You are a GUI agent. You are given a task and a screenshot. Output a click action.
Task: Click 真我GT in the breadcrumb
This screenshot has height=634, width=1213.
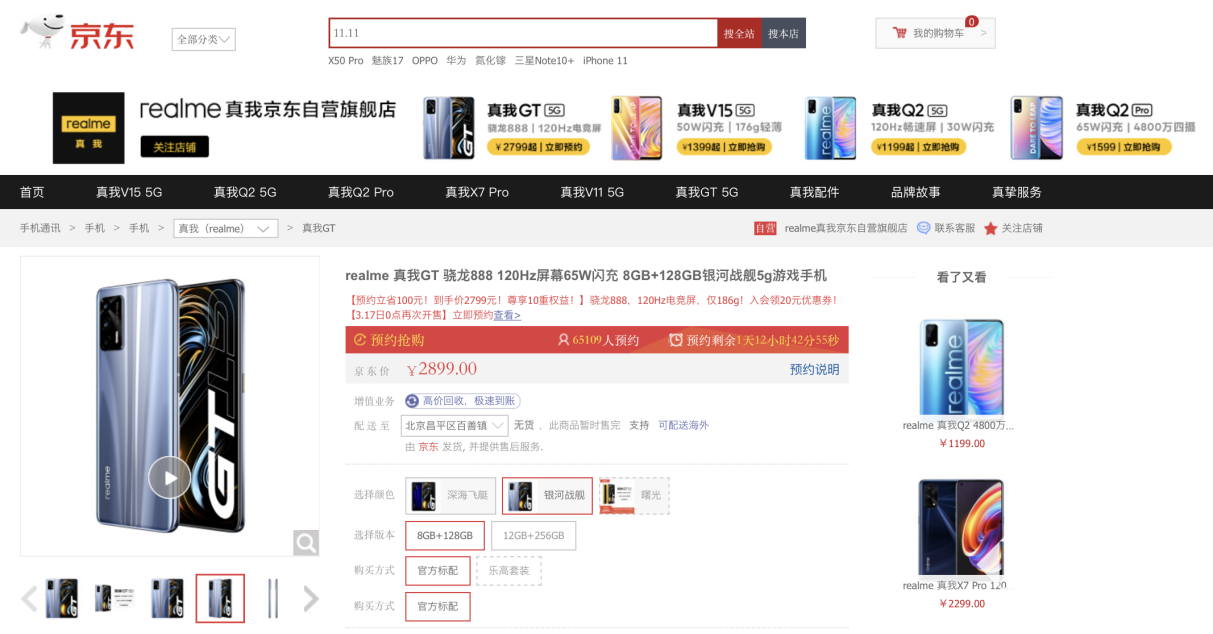(319, 228)
